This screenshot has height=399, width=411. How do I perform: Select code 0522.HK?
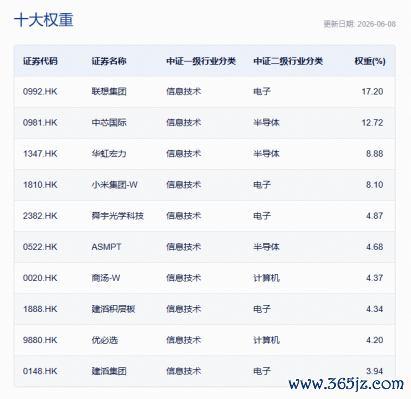coord(40,247)
